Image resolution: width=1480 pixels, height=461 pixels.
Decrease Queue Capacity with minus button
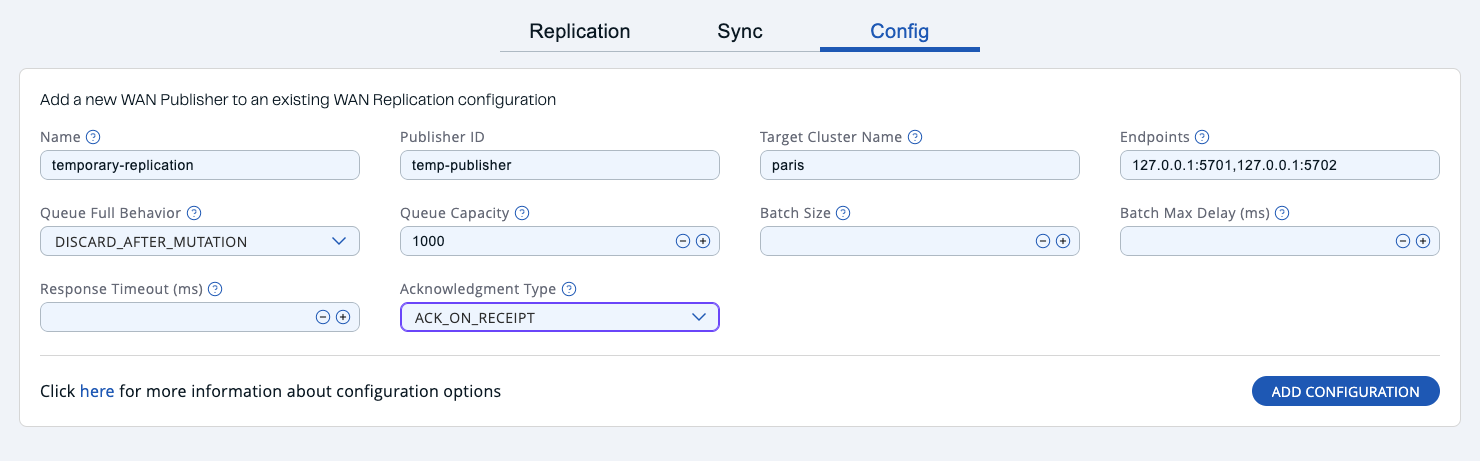tap(683, 241)
